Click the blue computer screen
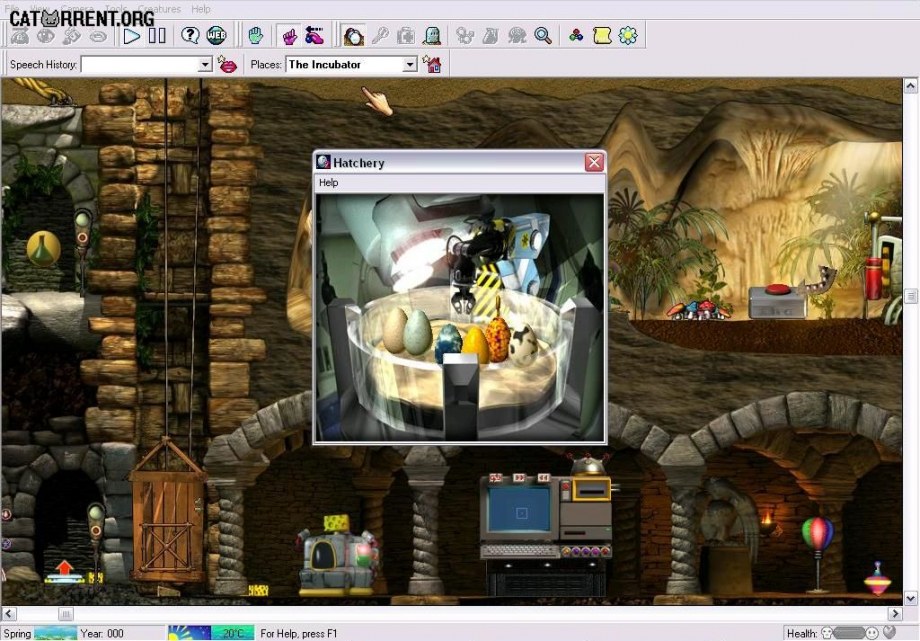The height and width of the screenshot is (641, 920). point(520,510)
